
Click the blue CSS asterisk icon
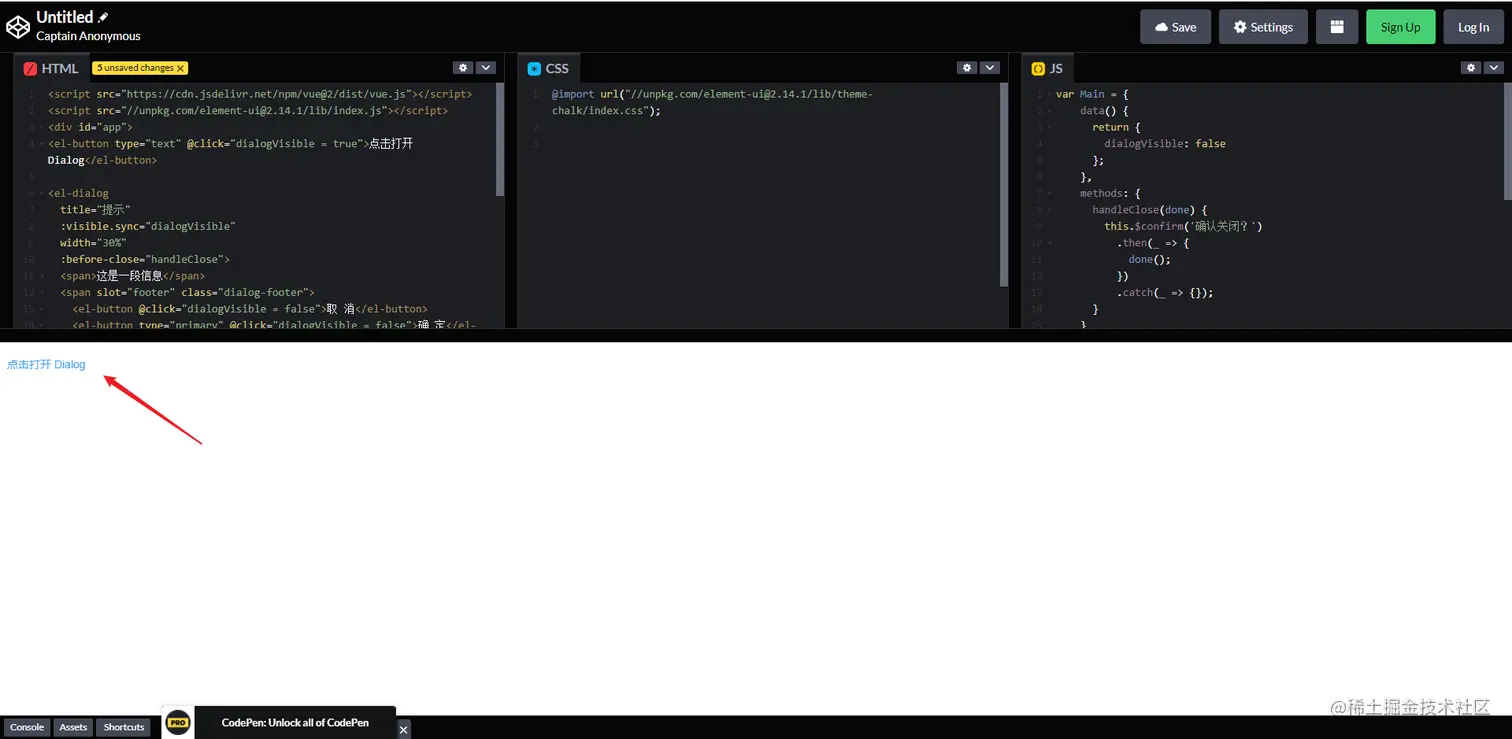pyautogui.click(x=534, y=69)
